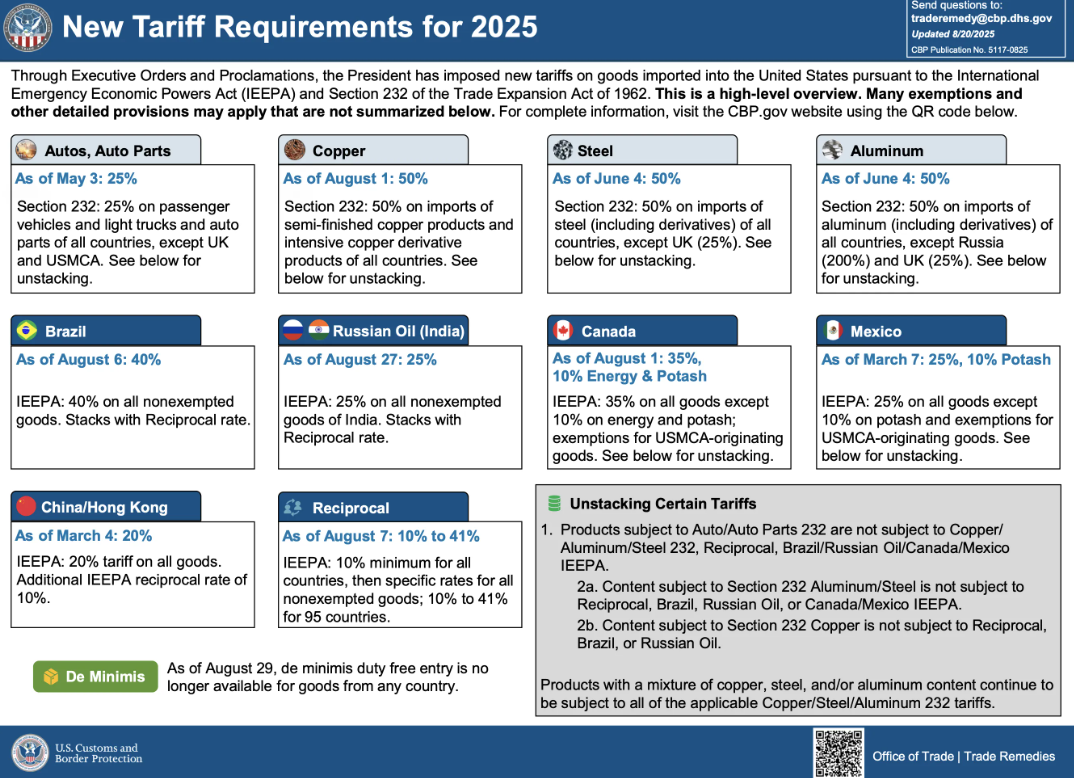Click the U.S. Customs and Border Protection footer logo
Image resolution: width=1074 pixels, height=778 pixels.
click(77, 753)
